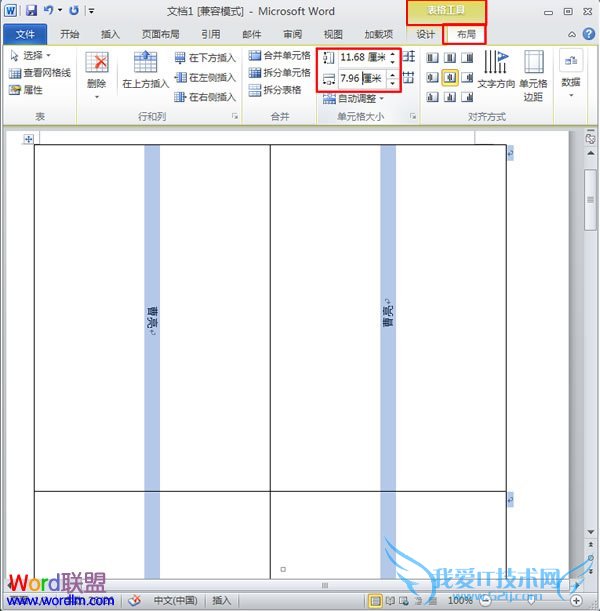This screenshot has height=611, width=600.
Task: Save the document from quick access toolbar
Action: [31, 11]
